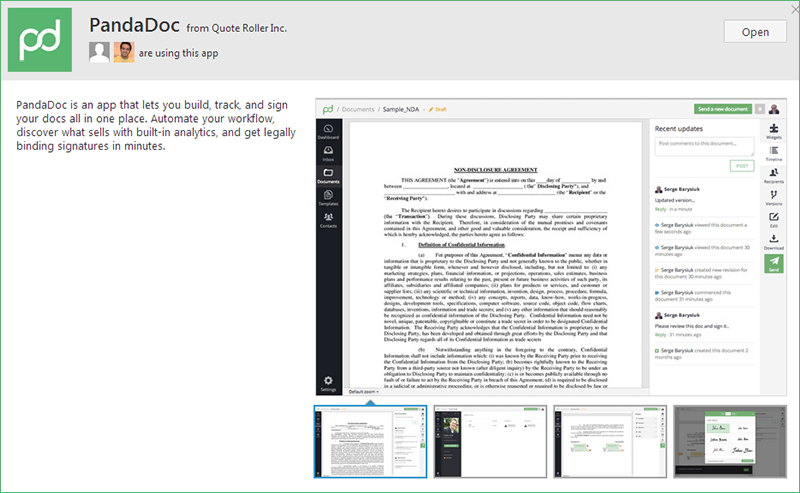Click the small pd logo in breadcrumb
Viewport: 800px width, 493px height.
click(328, 109)
